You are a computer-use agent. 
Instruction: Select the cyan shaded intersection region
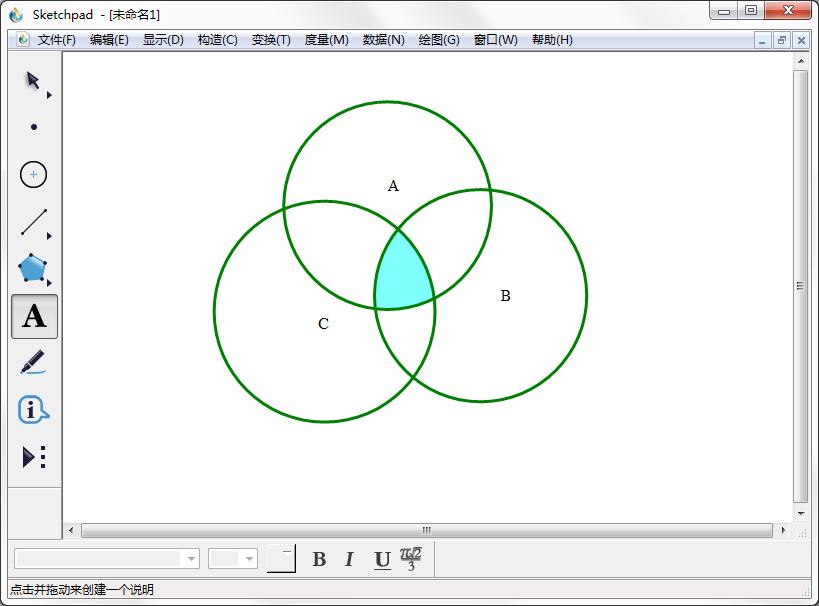click(402, 274)
